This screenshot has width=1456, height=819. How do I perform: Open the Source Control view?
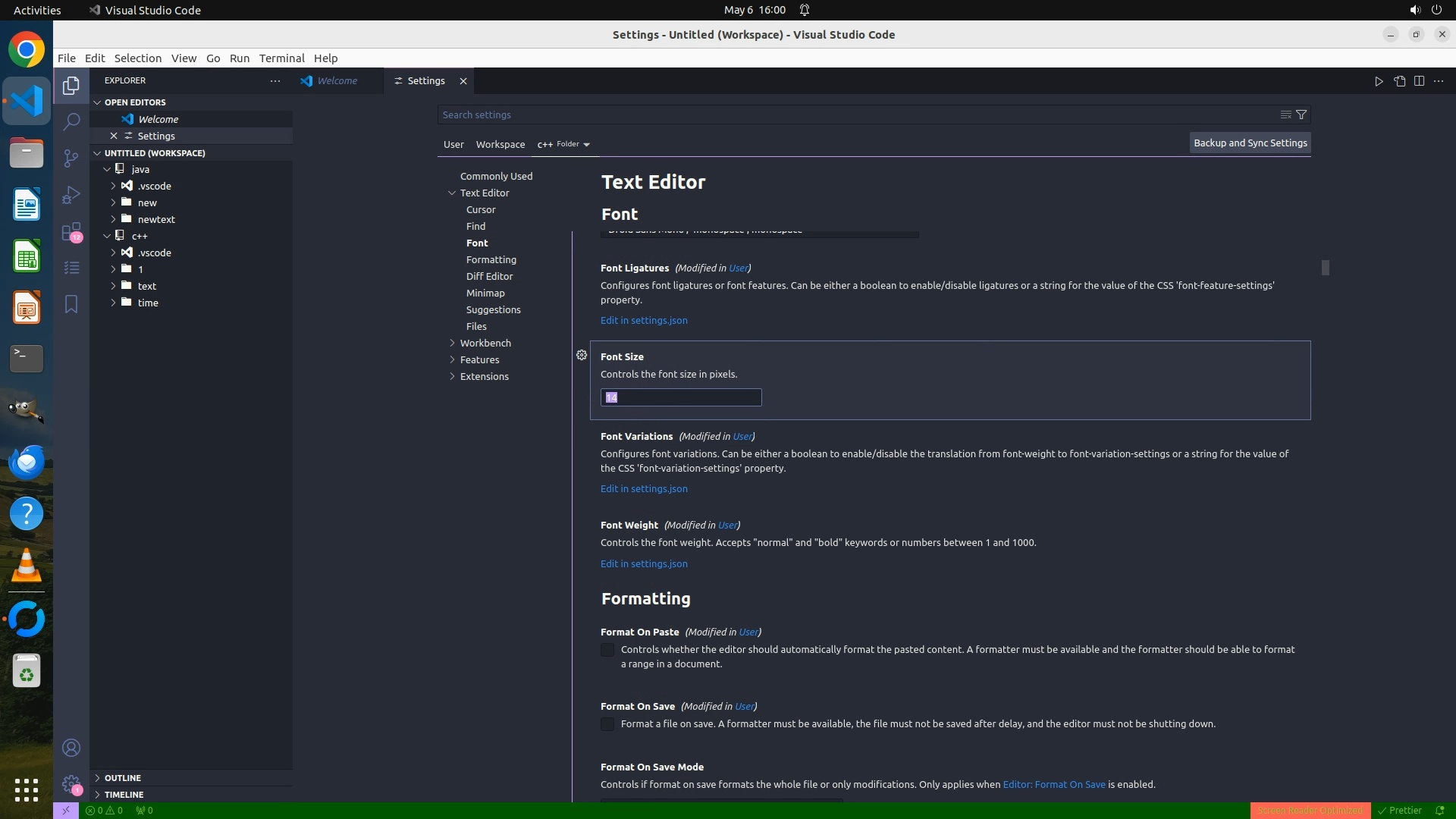[71, 158]
